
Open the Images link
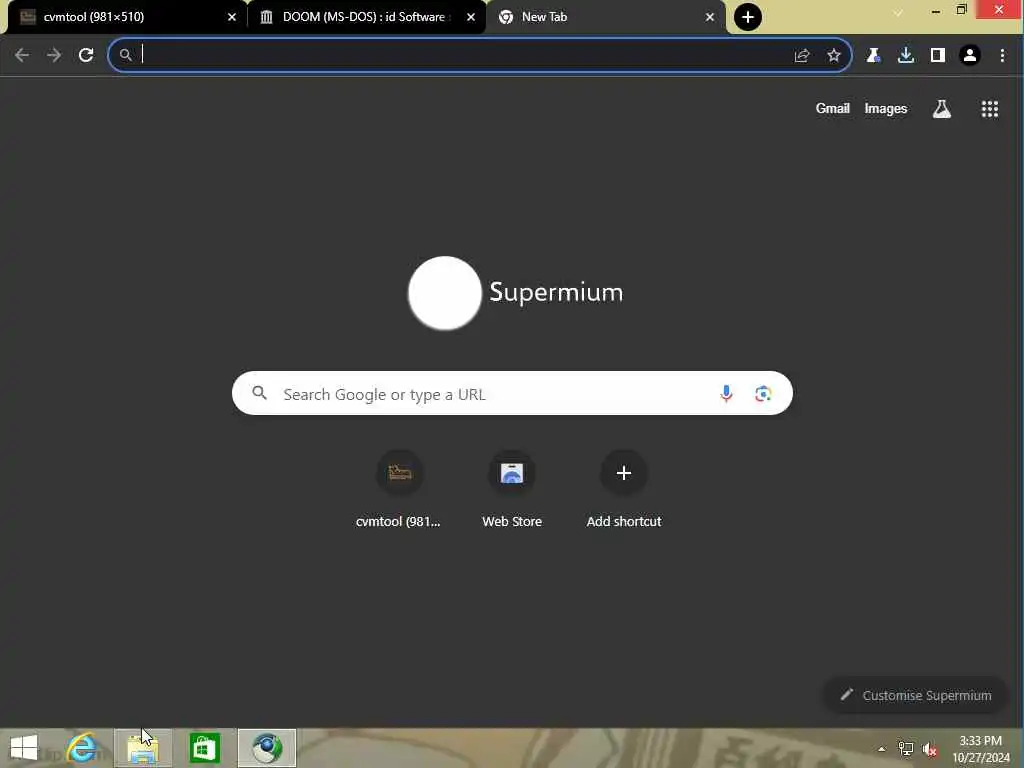click(886, 109)
